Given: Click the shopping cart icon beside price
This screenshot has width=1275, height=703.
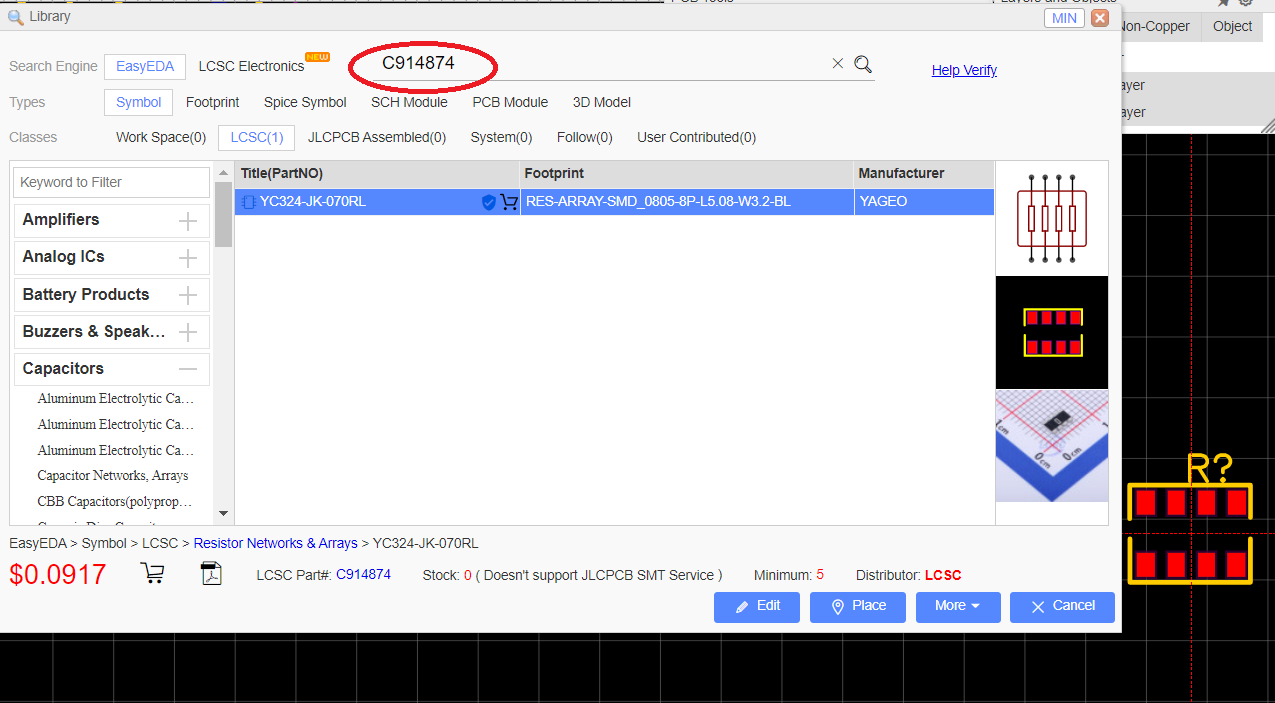Looking at the screenshot, I should click(153, 574).
